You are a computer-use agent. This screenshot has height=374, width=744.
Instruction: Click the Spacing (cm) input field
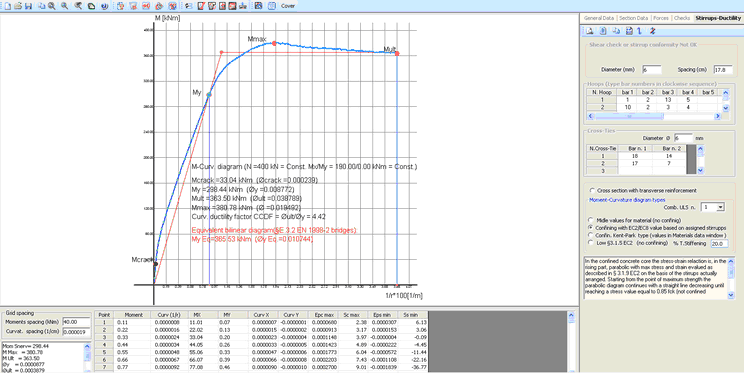click(x=723, y=70)
